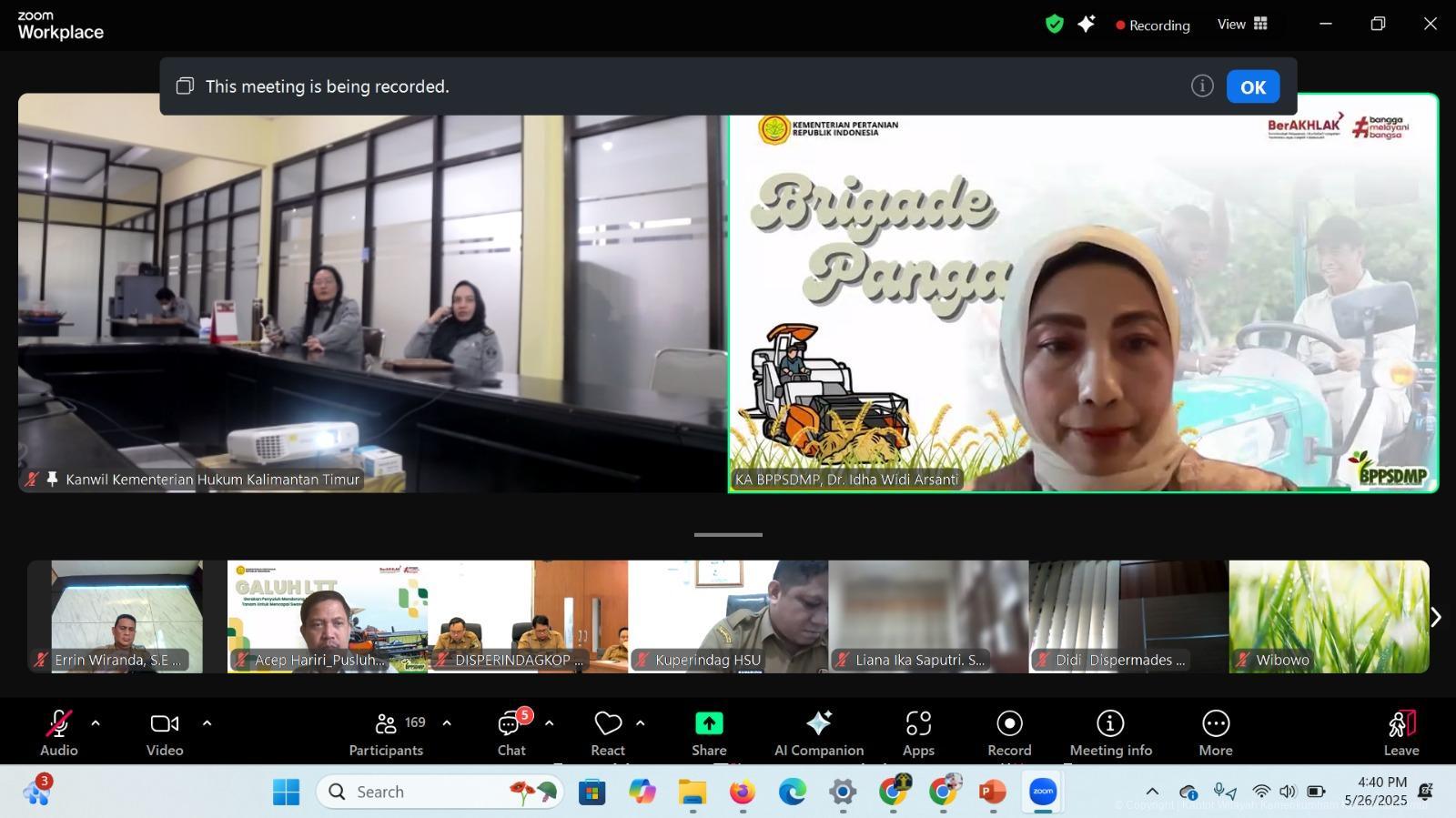Unmute the microphone via Audio button
This screenshot has height=818, width=1456.
pos(58,733)
